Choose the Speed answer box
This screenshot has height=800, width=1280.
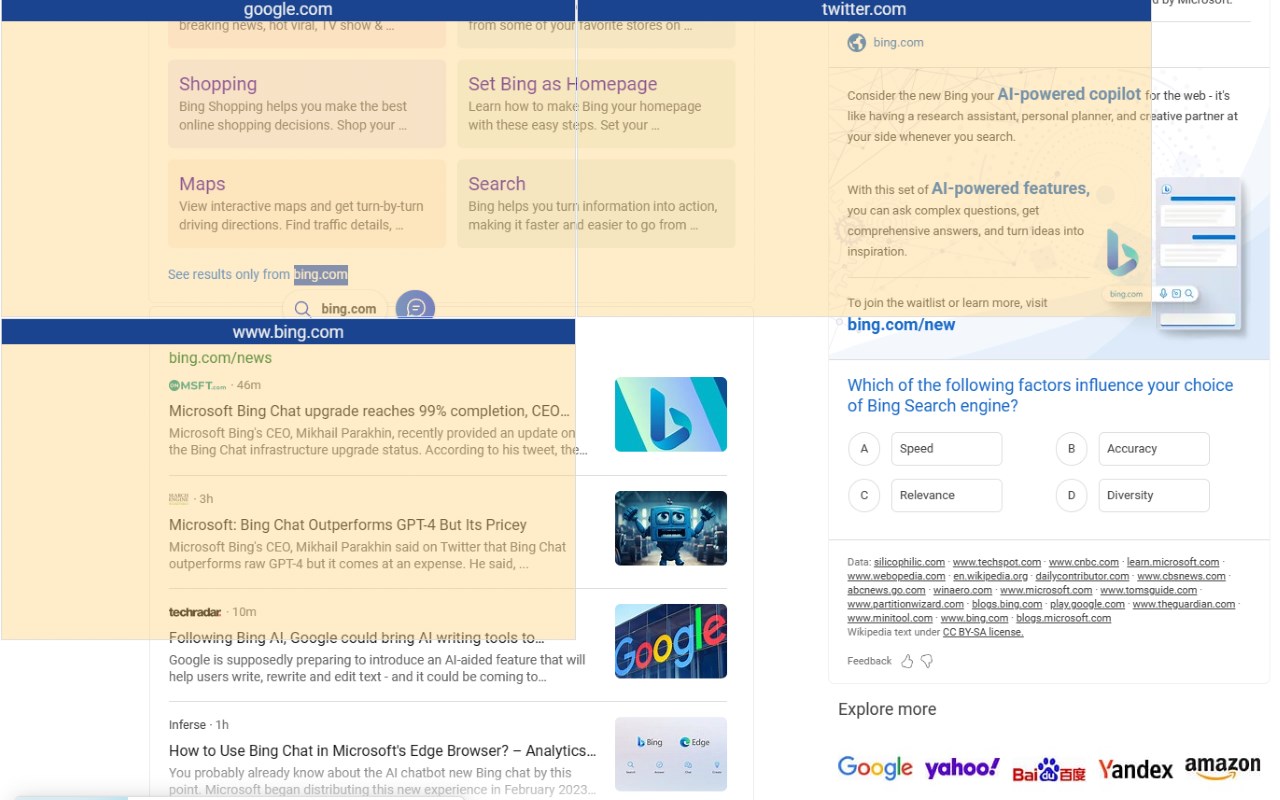point(946,449)
